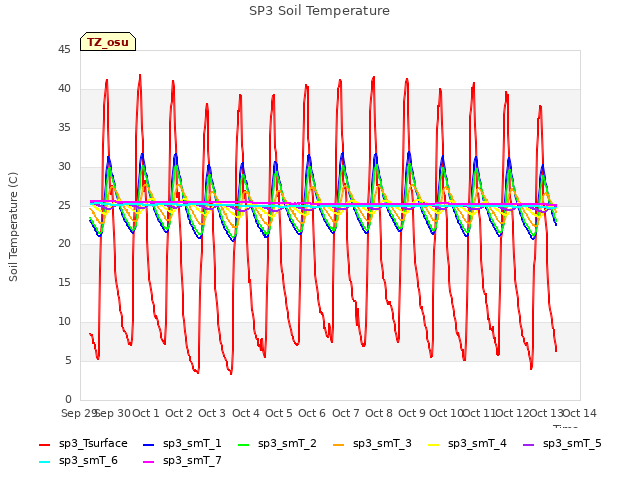The image size is (640, 480).
Task: Toggle the sp3_smT_1 legend entry
Action: [x=182, y=444]
